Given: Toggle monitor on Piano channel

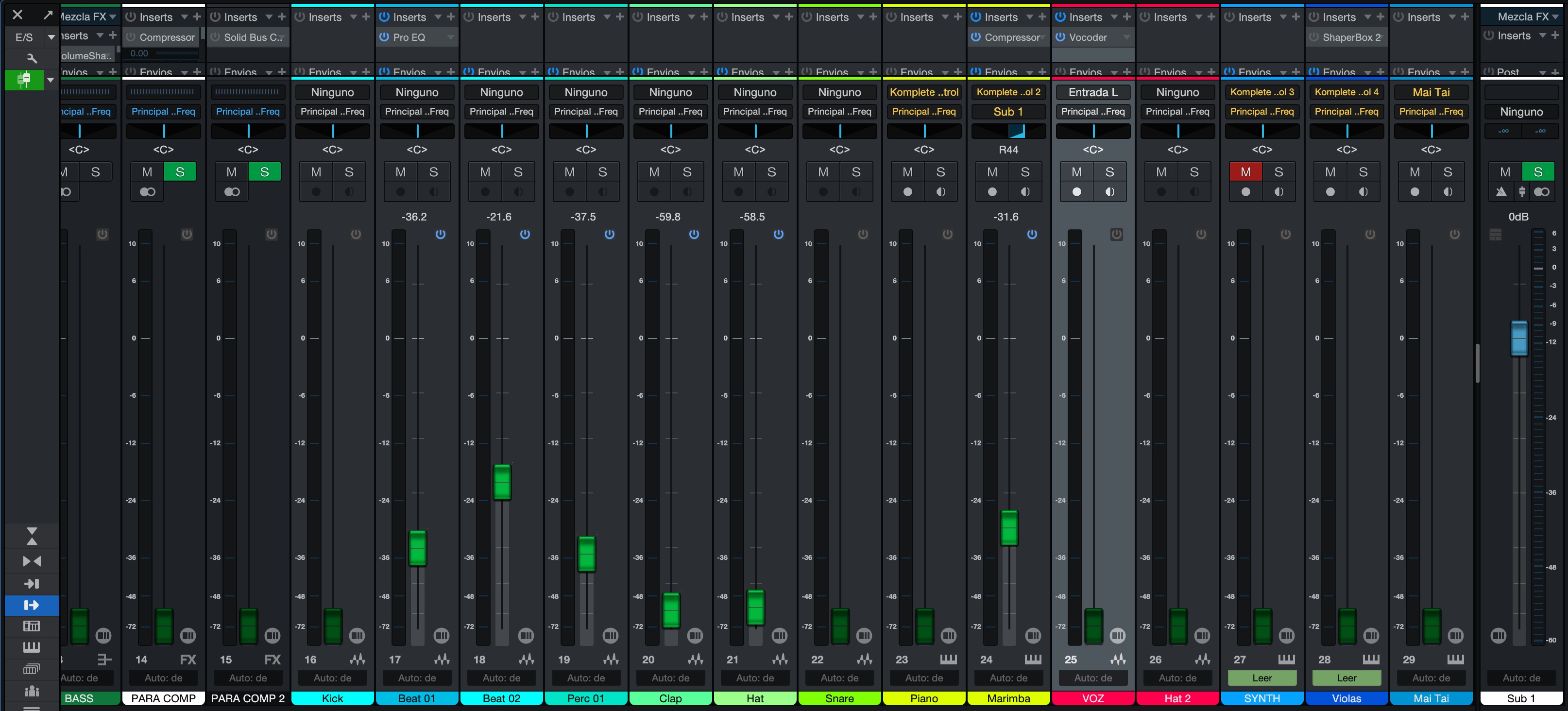Looking at the screenshot, I should tap(940, 192).
